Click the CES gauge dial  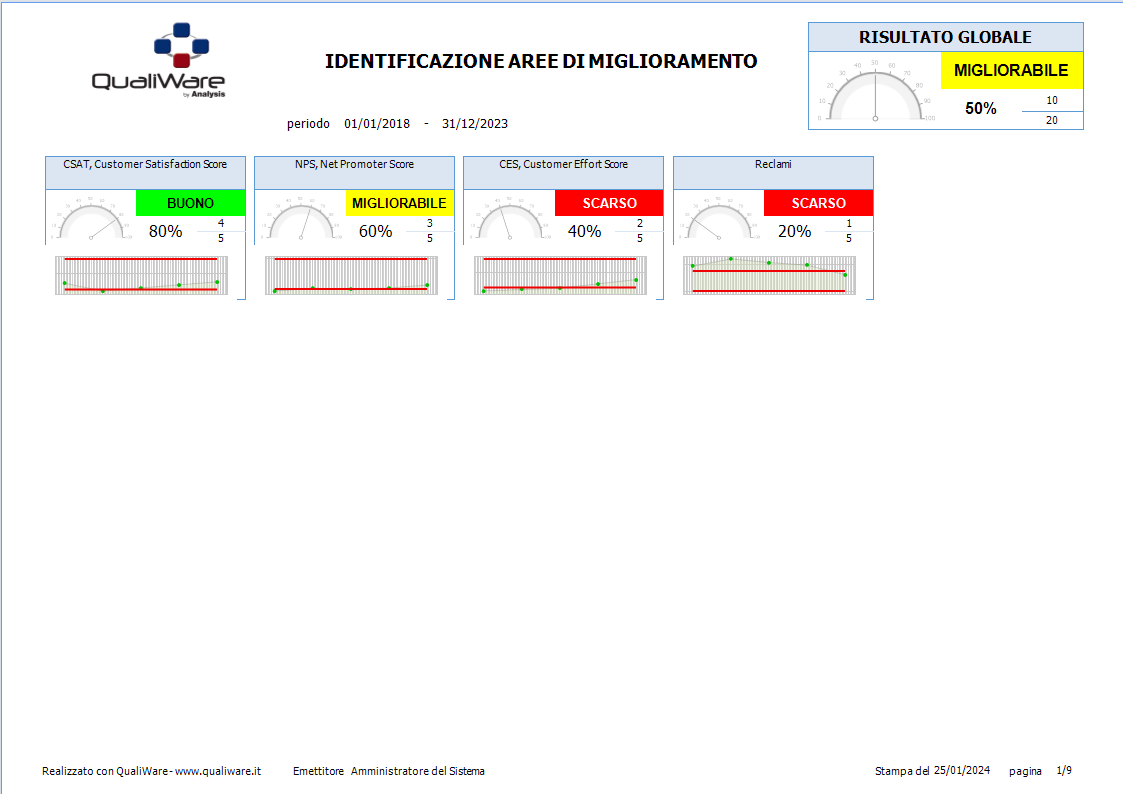(509, 222)
